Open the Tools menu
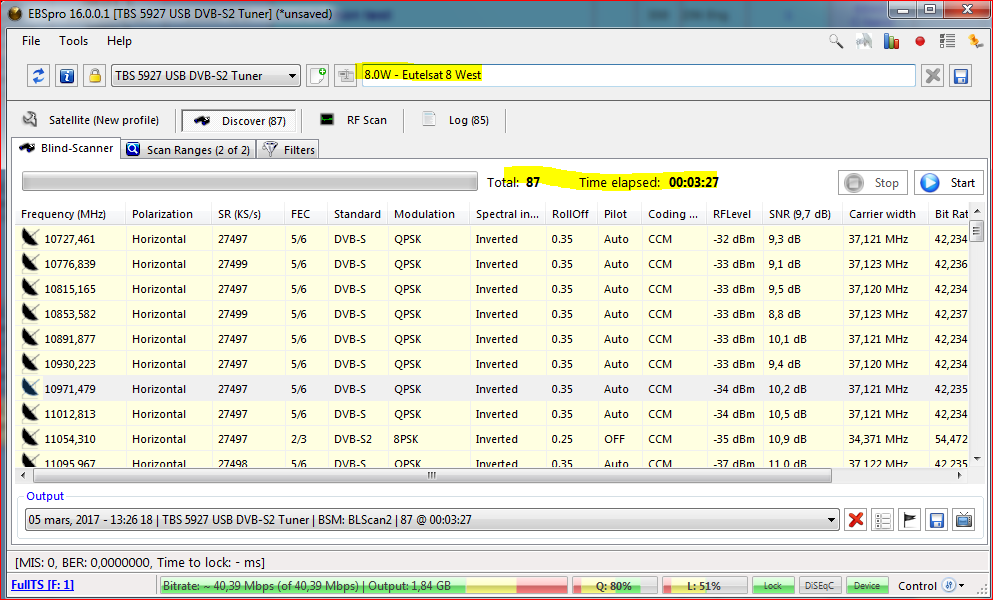 [x=73, y=41]
